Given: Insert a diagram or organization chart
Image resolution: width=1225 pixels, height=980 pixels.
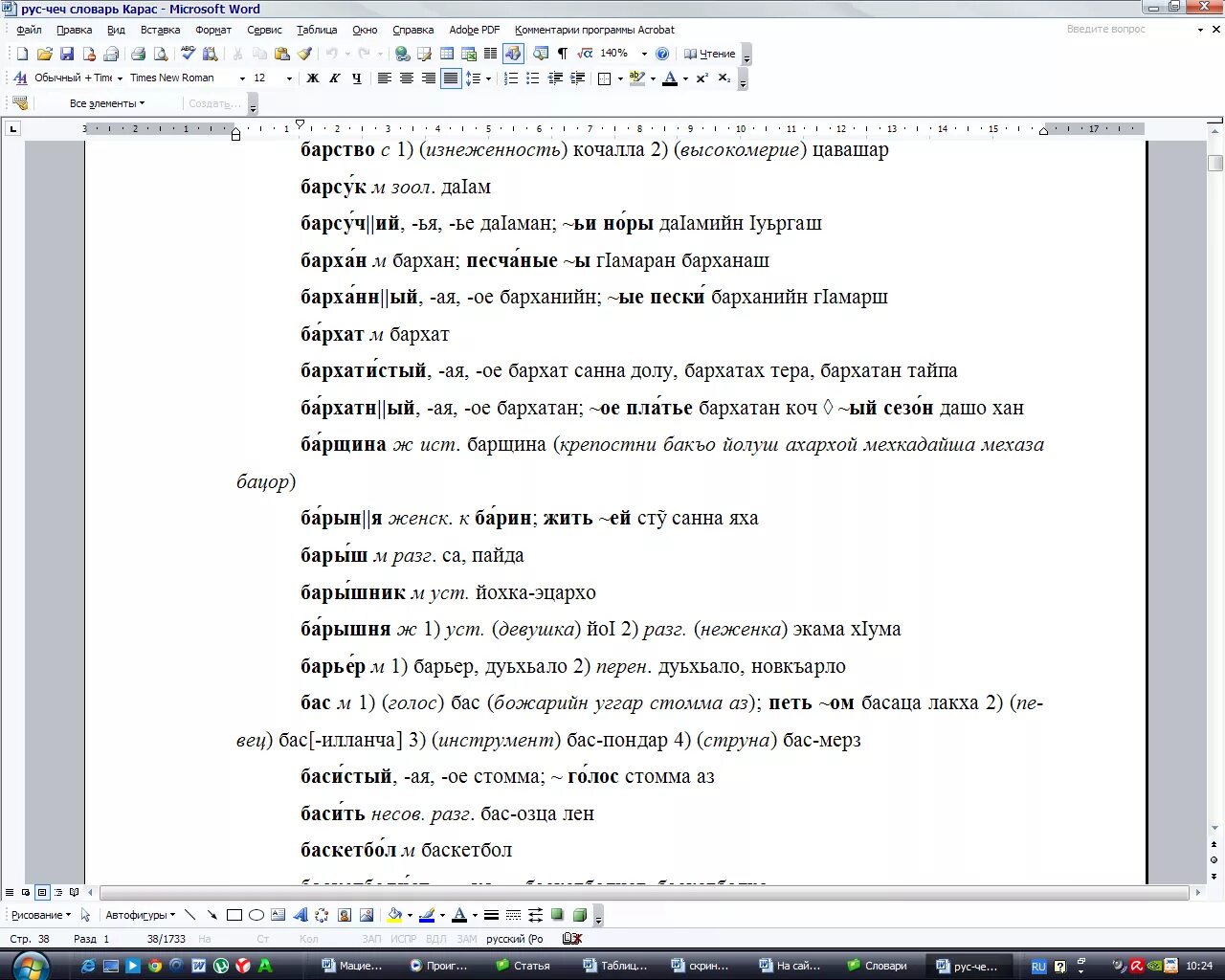Looking at the screenshot, I should pyautogui.click(x=322, y=915).
